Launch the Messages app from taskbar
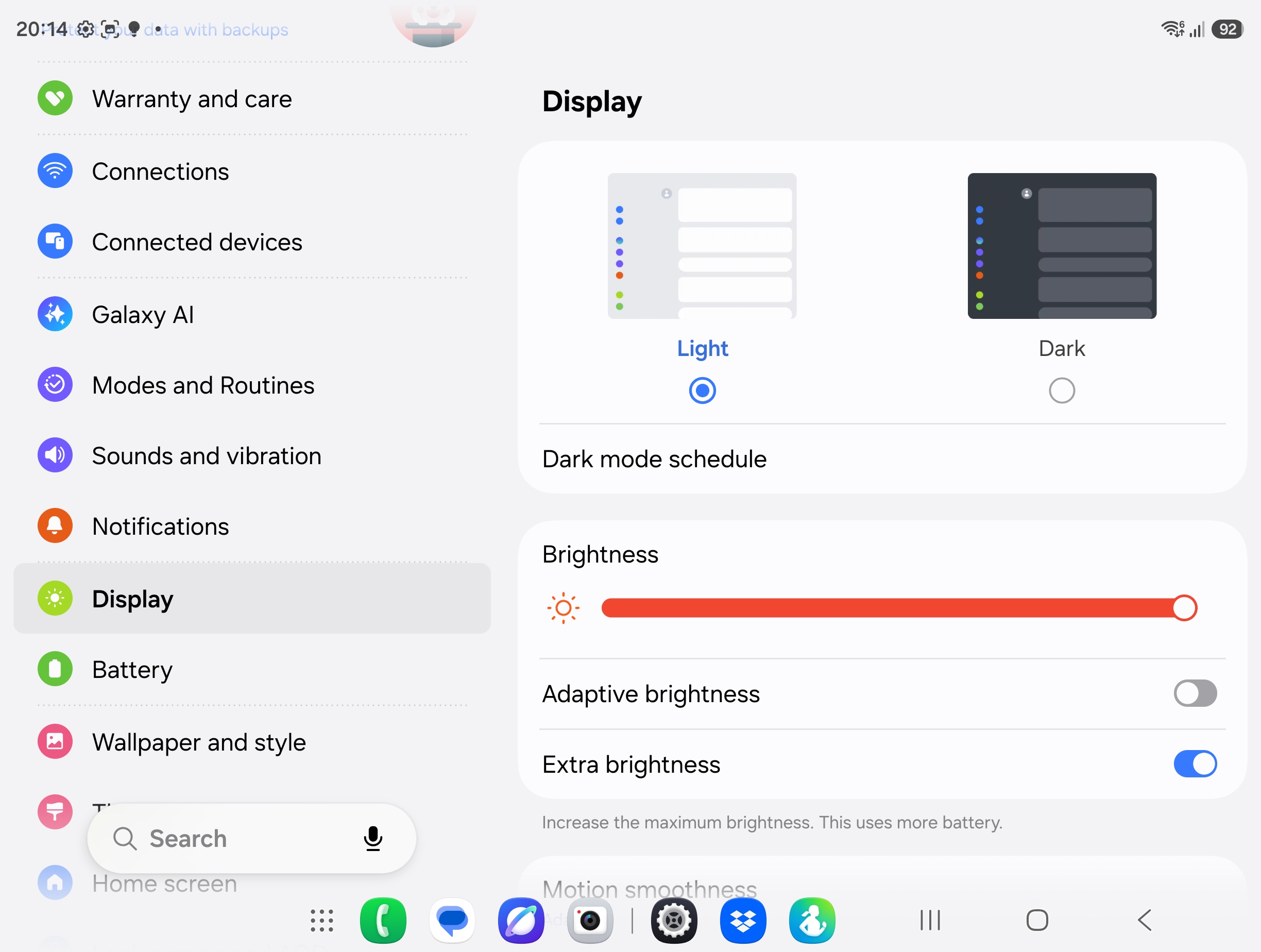The width and height of the screenshot is (1261, 952). point(452,920)
